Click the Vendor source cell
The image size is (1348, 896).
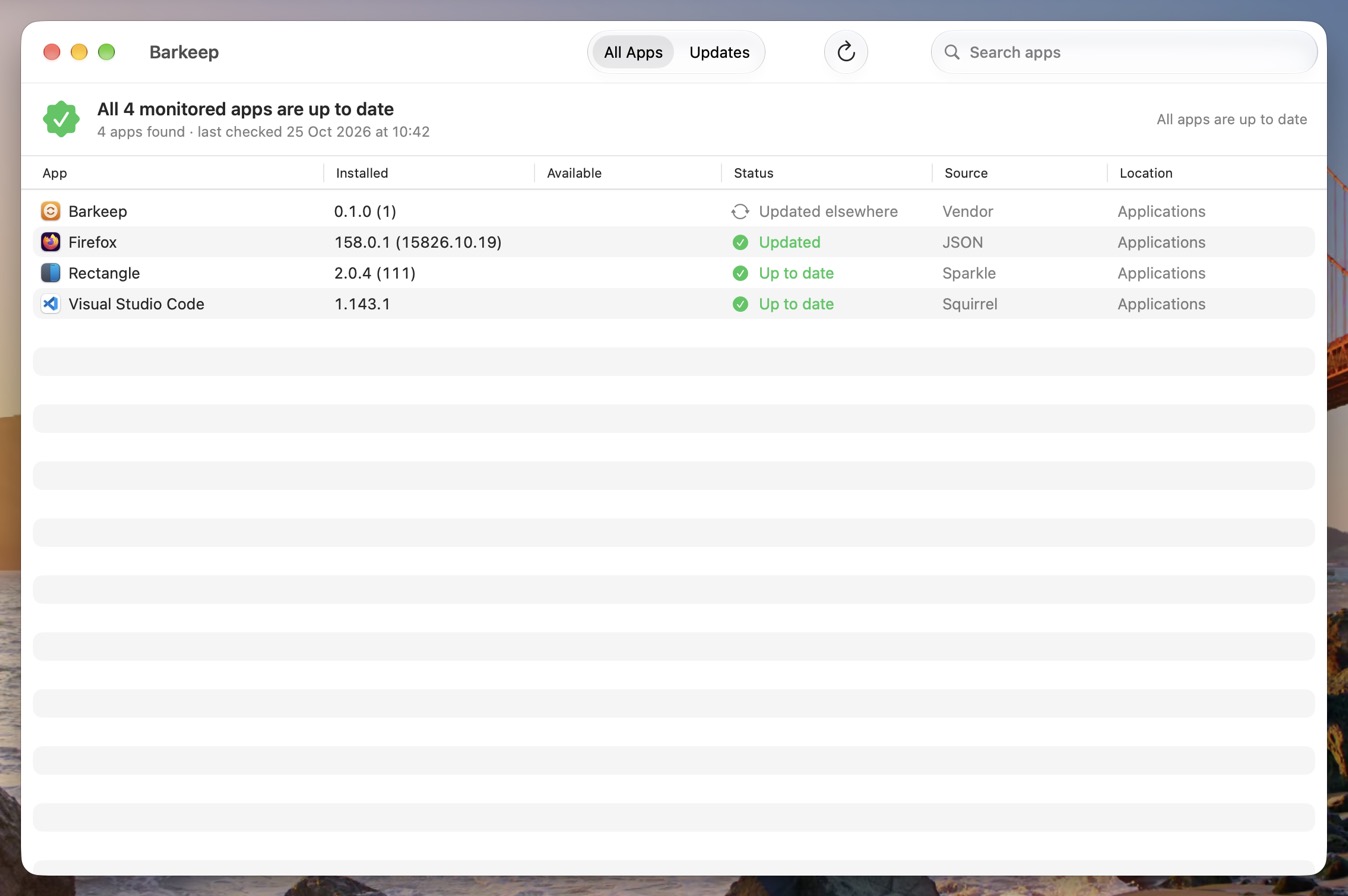point(968,211)
